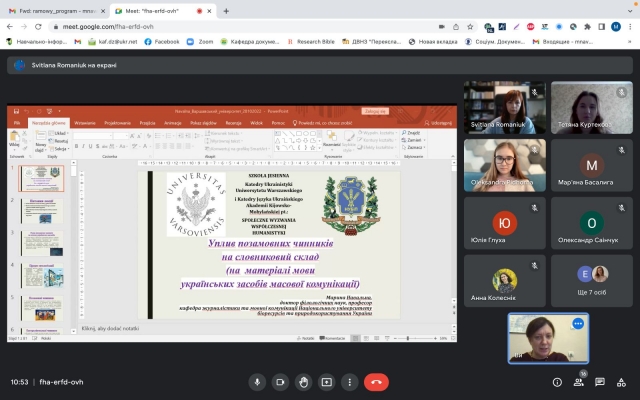Open more options three-dot menu in Meet
Image resolution: width=640 pixels, height=400 pixels.
pos(349,382)
